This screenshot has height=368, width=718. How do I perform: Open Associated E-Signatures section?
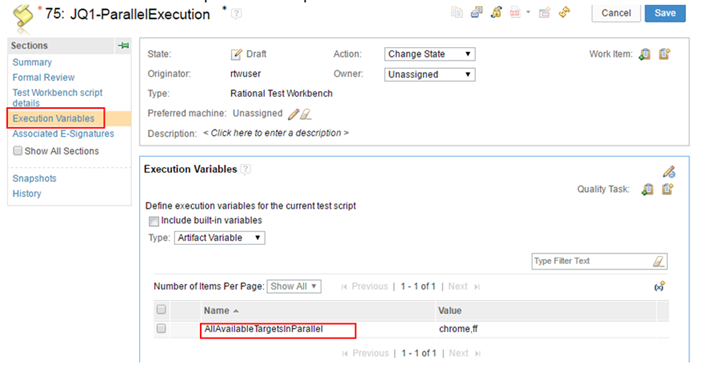63,134
